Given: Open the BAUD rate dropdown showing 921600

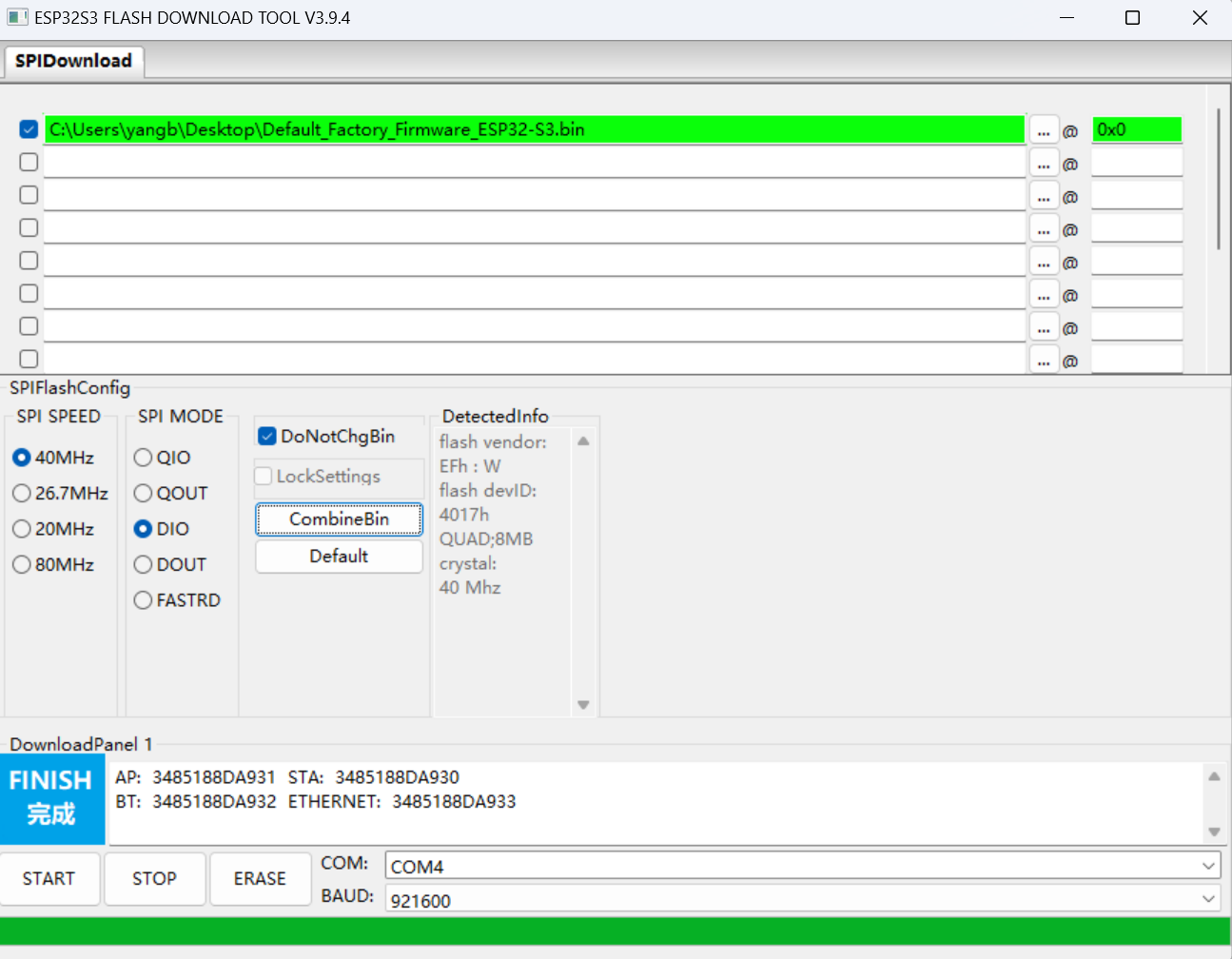Looking at the screenshot, I should (x=803, y=899).
